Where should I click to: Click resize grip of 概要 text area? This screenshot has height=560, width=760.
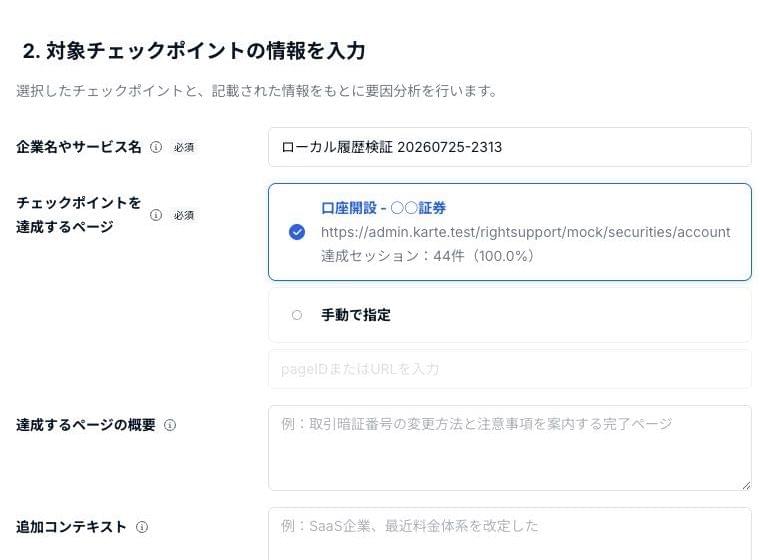coord(746,485)
